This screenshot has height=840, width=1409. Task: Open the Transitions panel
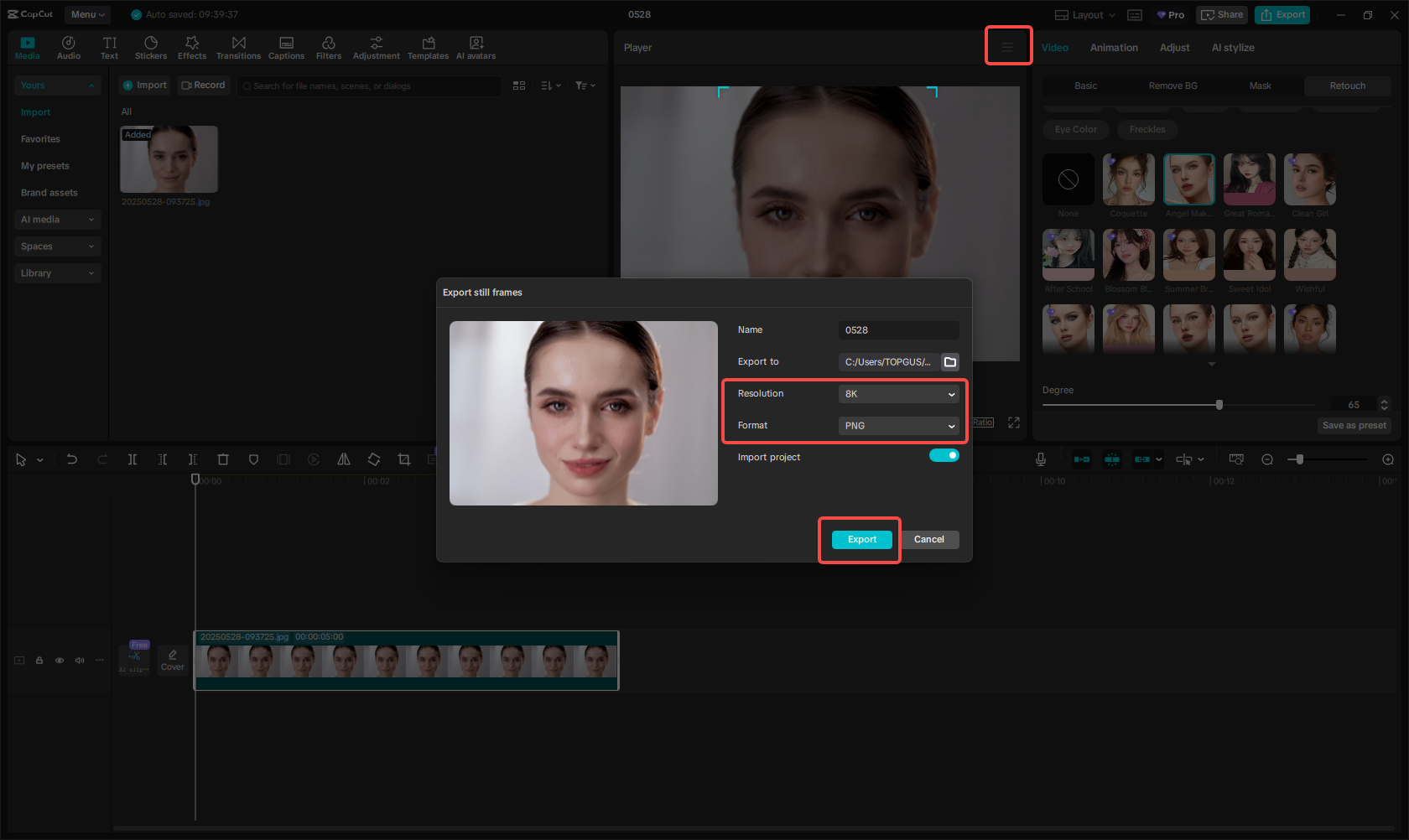238,48
